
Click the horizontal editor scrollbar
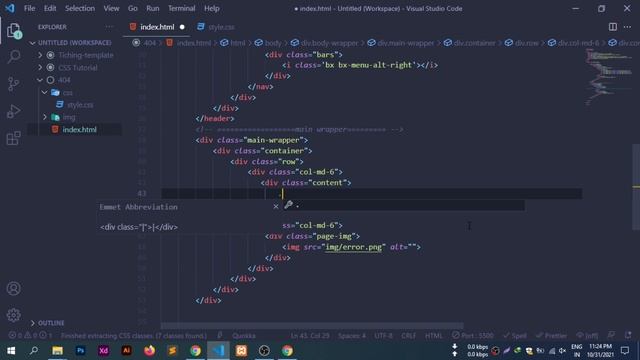312,326
